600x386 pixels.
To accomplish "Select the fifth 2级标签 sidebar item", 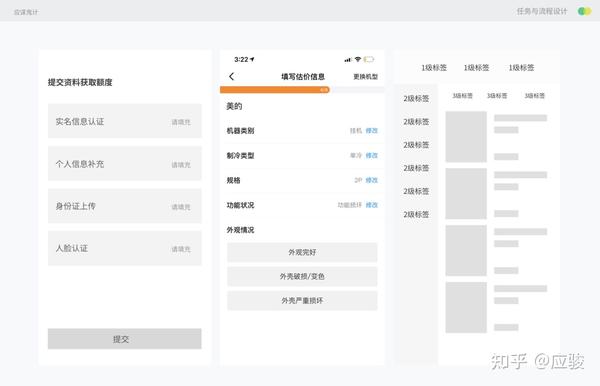I will (x=416, y=191).
